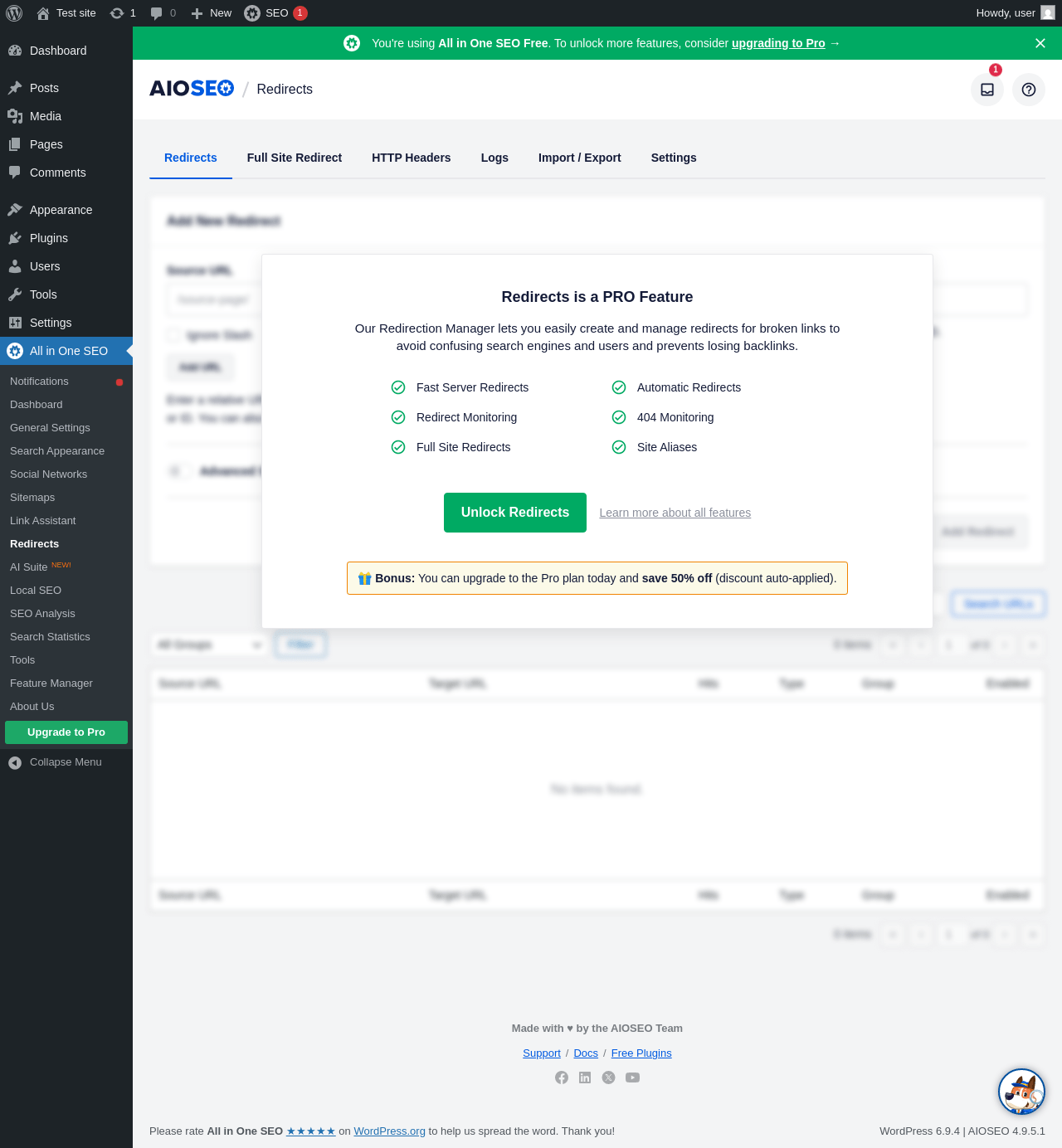Viewport: 1062px width, 1148px height.
Task: Open the Facebook icon in the footer
Action: tap(562, 1077)
